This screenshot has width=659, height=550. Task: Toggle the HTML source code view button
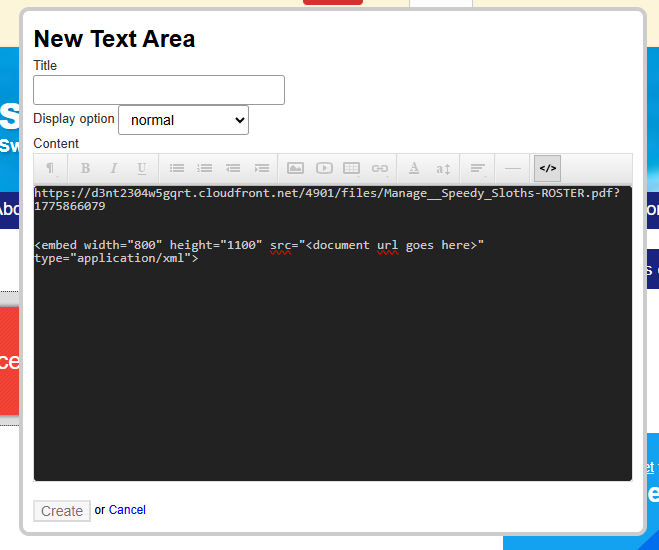[547, 168]
